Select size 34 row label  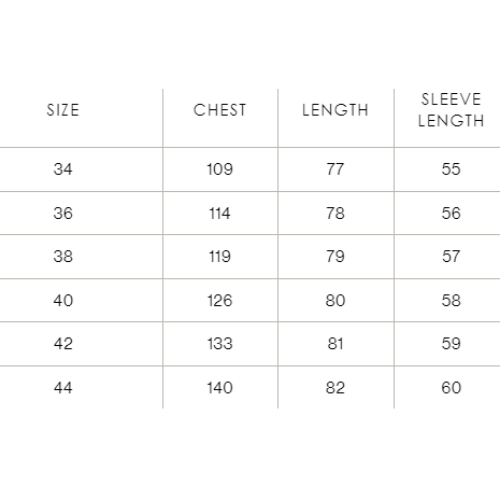(63, 169)
